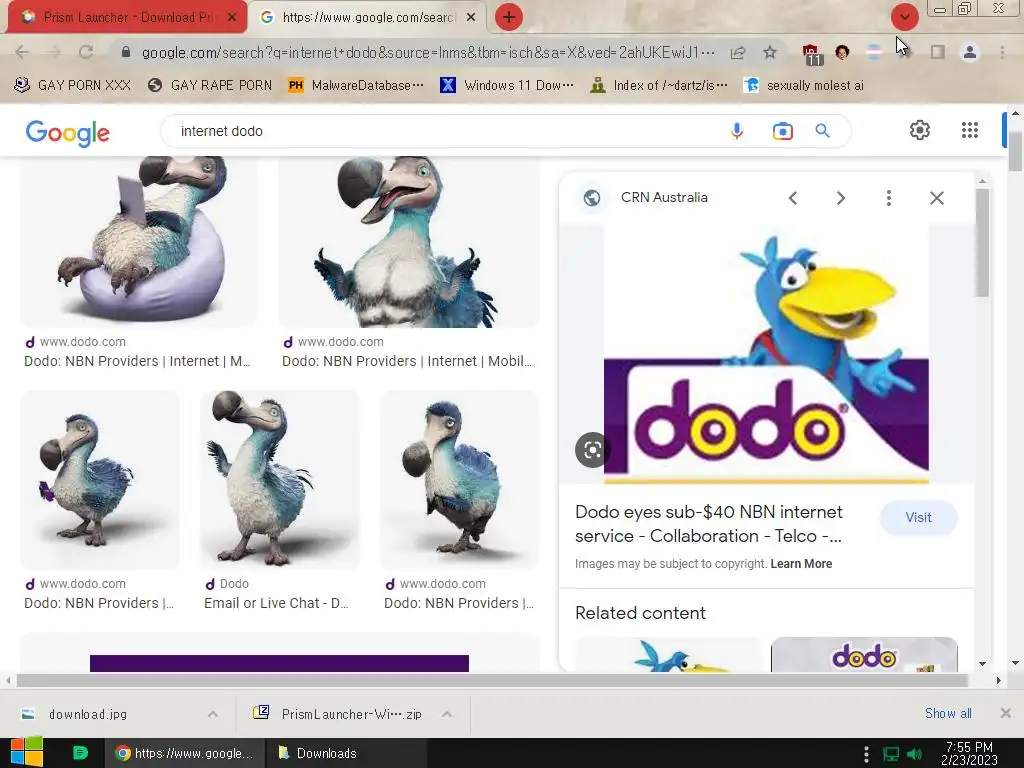Expand options for the PrismLauncher zip download

point(447,714)
